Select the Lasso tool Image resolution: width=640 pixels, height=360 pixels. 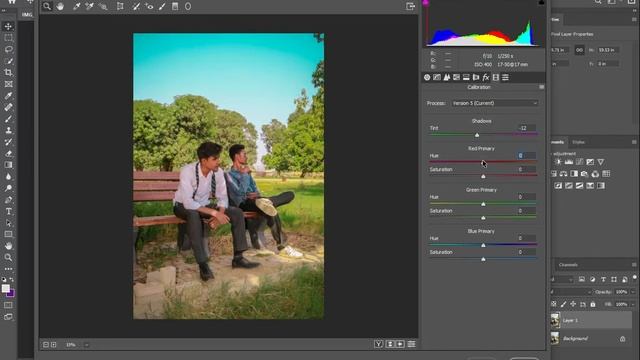pos(8,49)
